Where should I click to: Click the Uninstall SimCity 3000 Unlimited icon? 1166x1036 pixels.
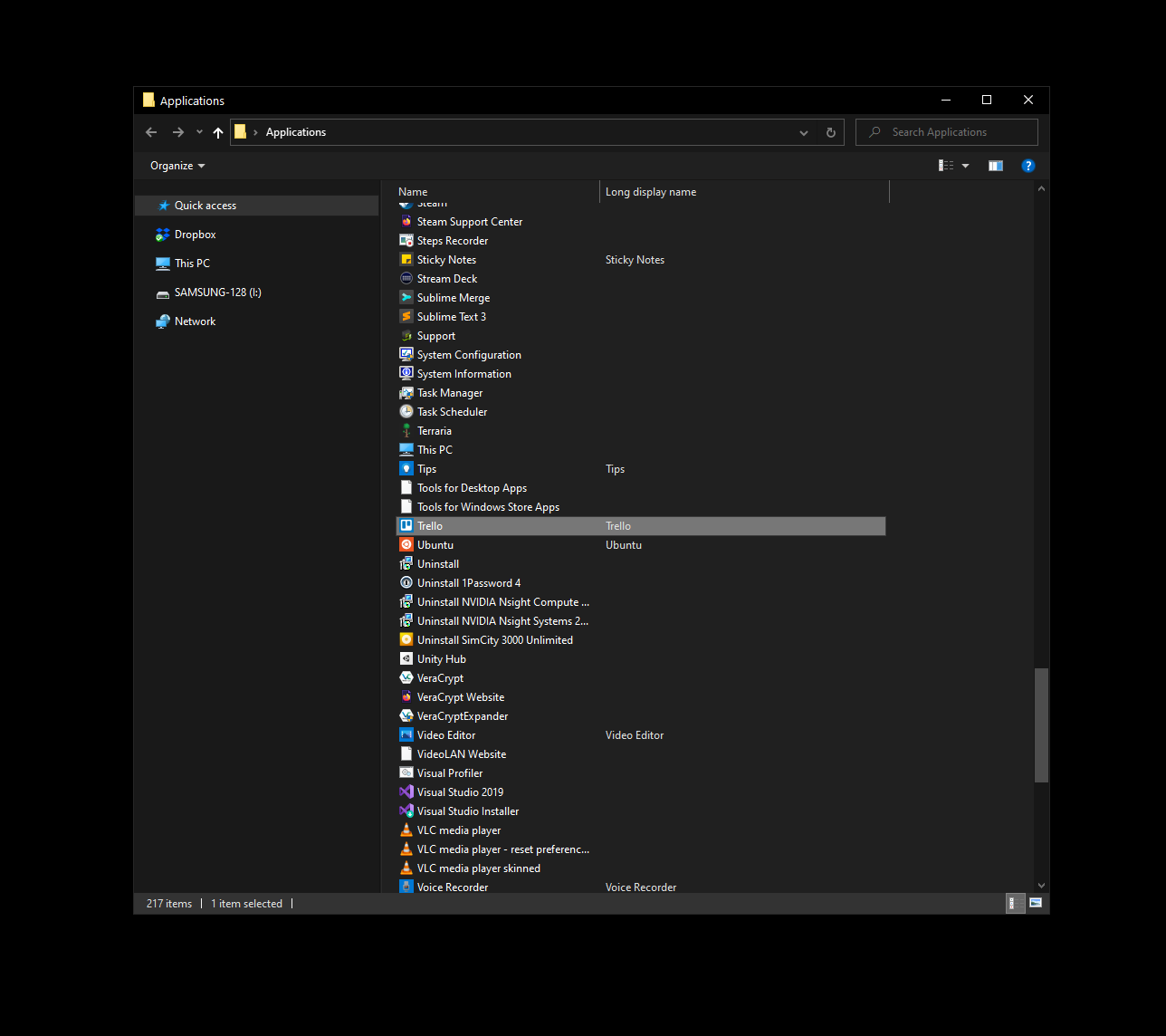tap(406, 640)
